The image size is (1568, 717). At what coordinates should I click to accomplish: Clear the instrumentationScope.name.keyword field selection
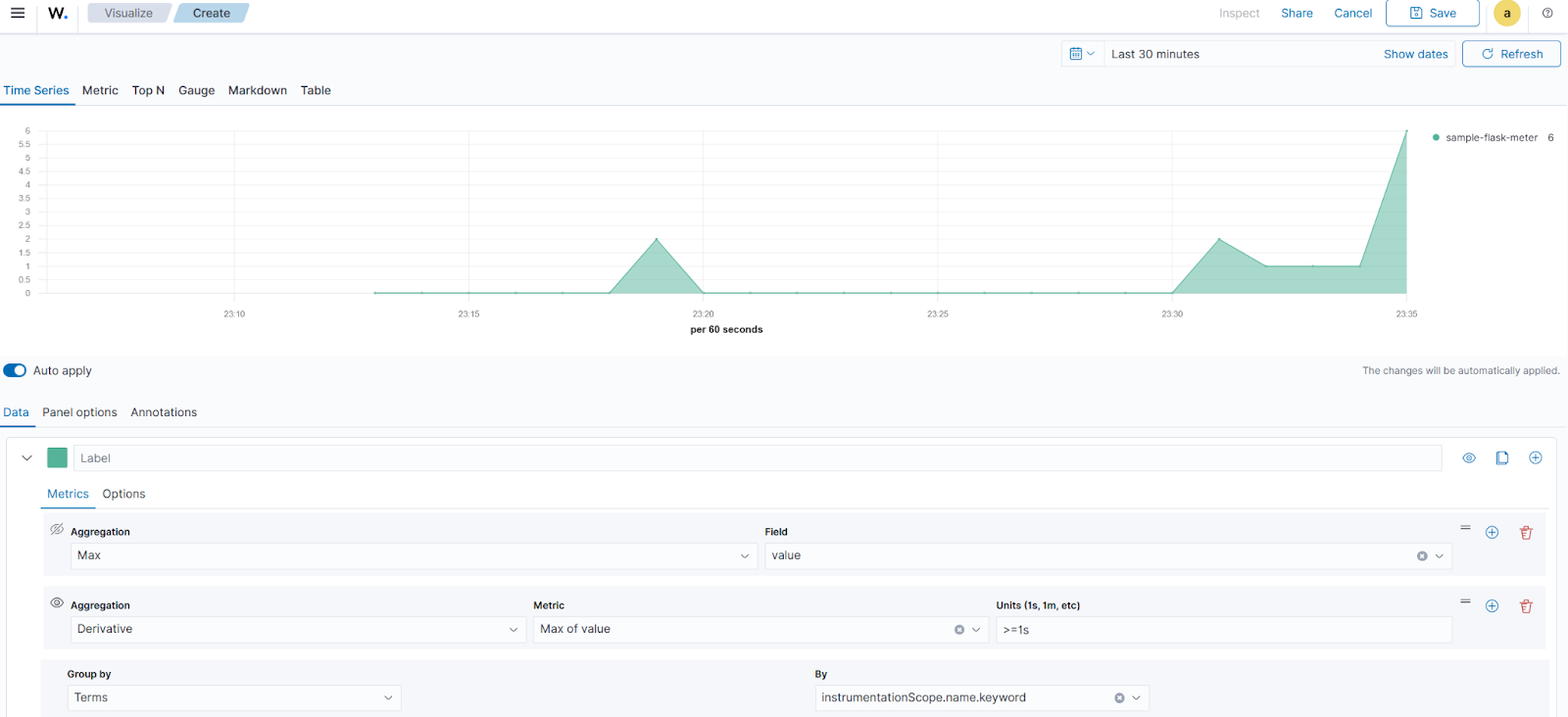1119,698
